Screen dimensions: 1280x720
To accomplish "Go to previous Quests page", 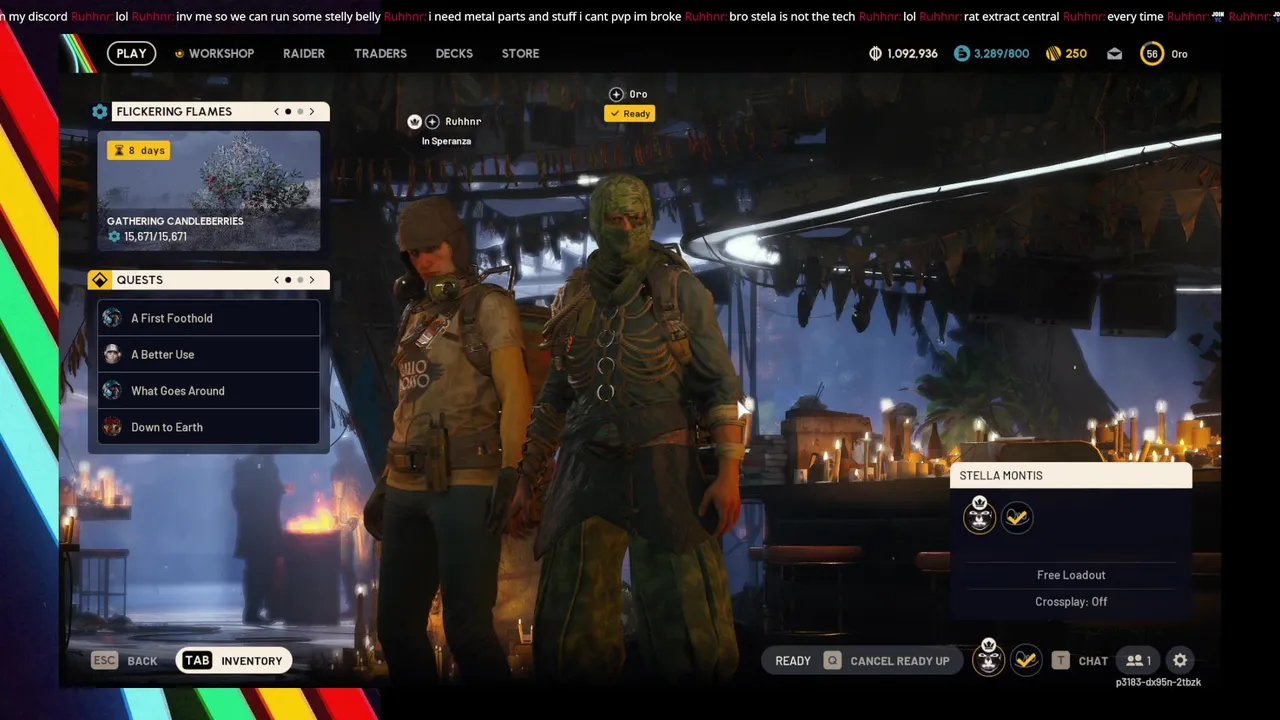I will (277, 280).
